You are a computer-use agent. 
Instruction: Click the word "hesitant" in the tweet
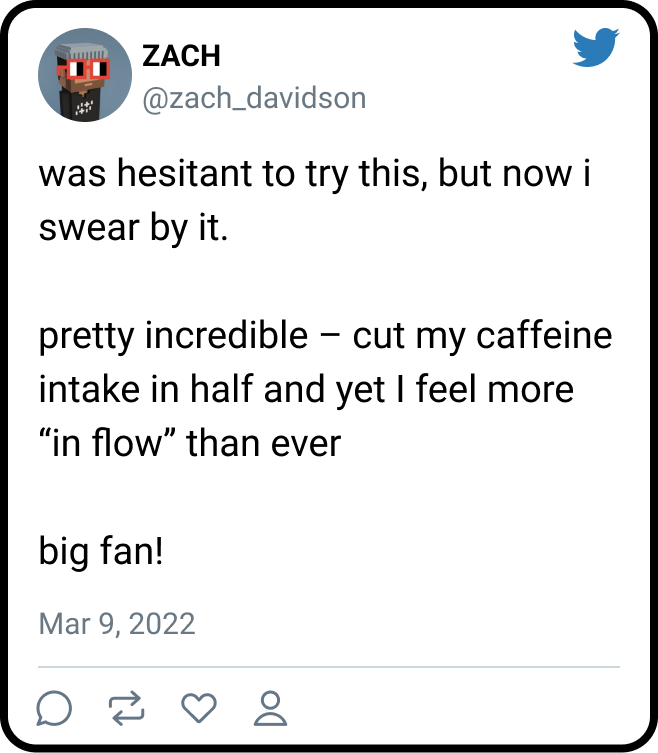[x=187, y=174]
